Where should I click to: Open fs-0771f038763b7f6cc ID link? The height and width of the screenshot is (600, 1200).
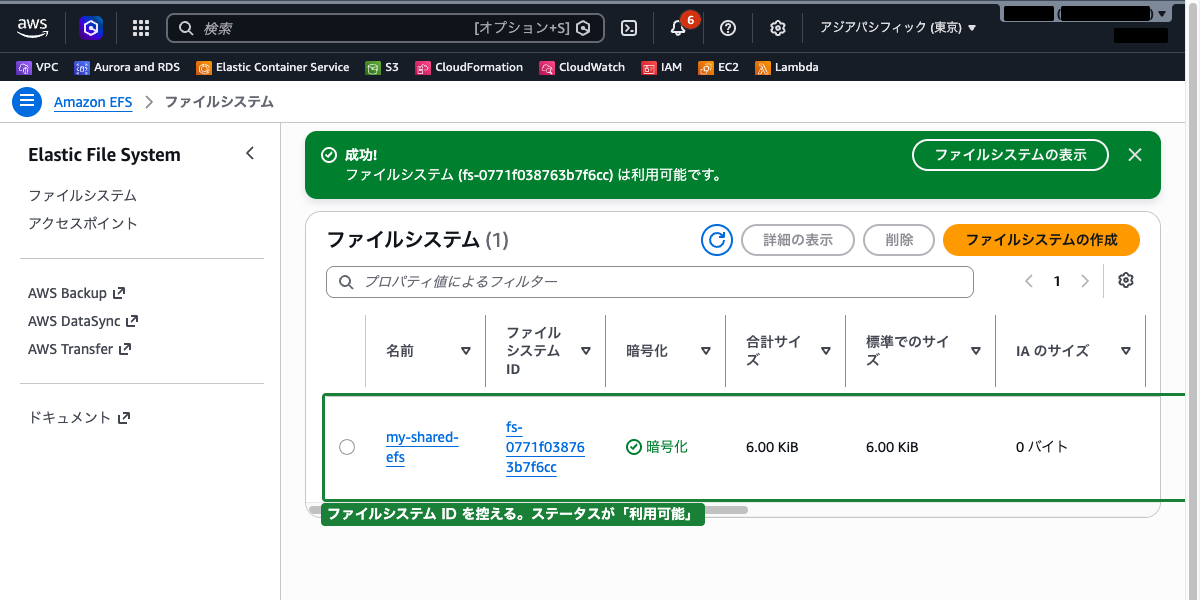click(545, 447)
